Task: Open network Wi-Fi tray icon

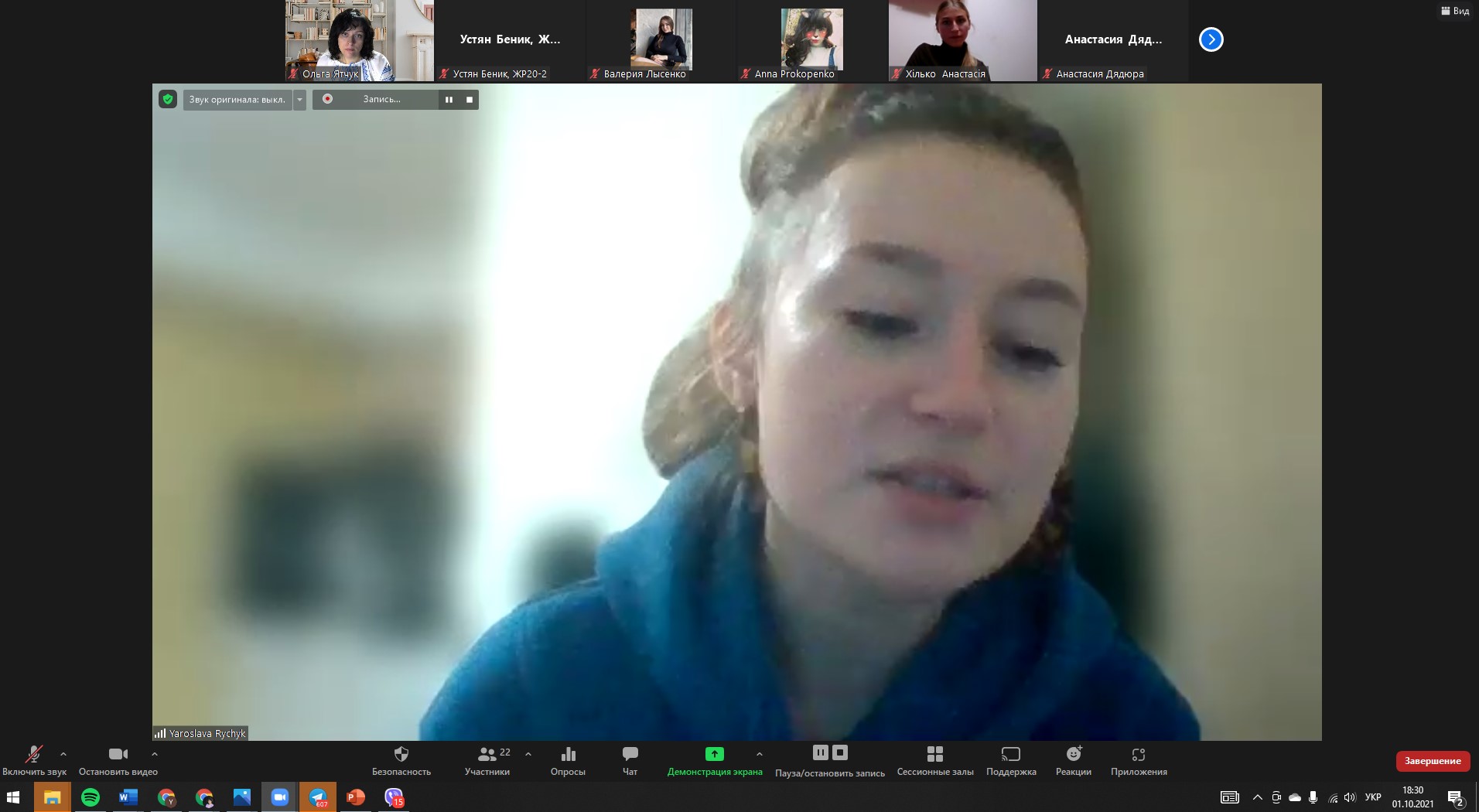Action: pos(1333,797)
